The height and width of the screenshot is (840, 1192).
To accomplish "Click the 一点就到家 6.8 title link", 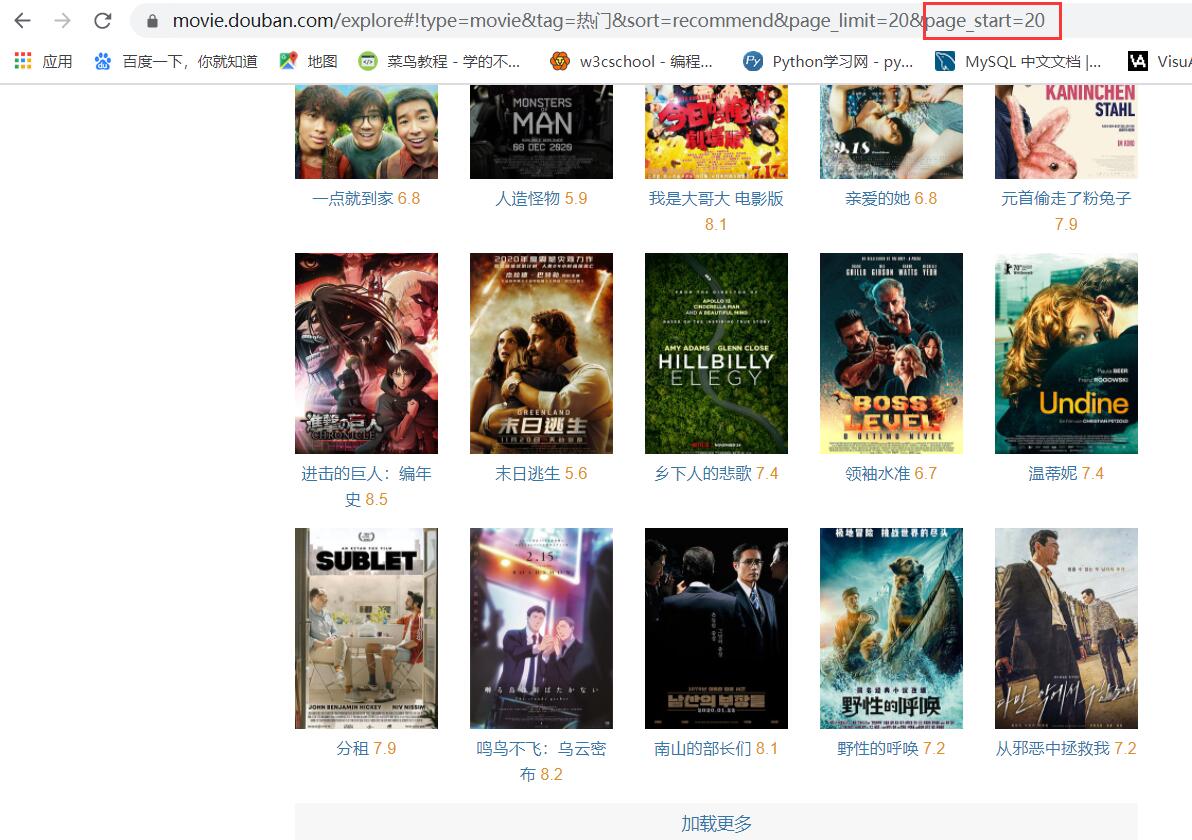I will (x=366, y=198).
